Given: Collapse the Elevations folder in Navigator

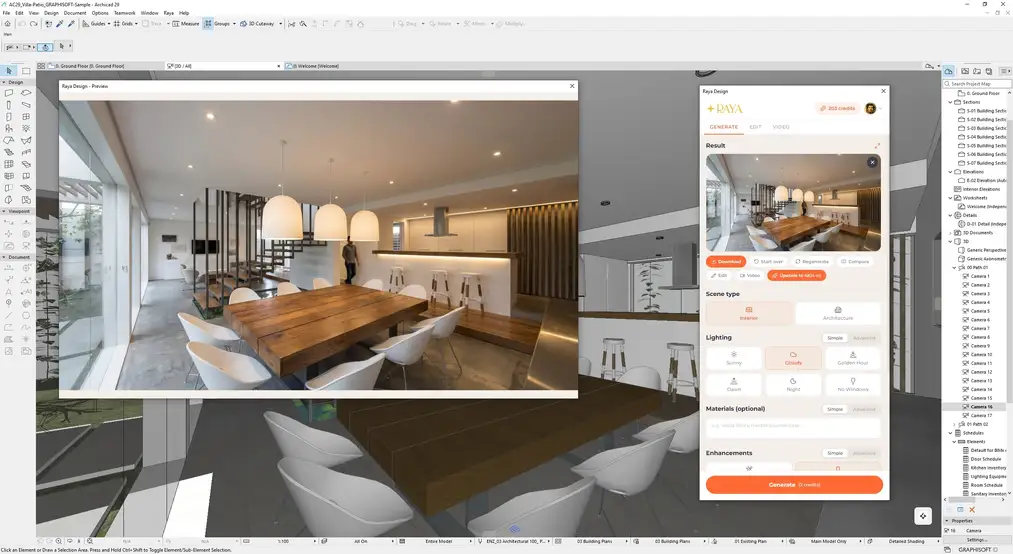Looking at the screenshot, I should click(x=950, y=172).
